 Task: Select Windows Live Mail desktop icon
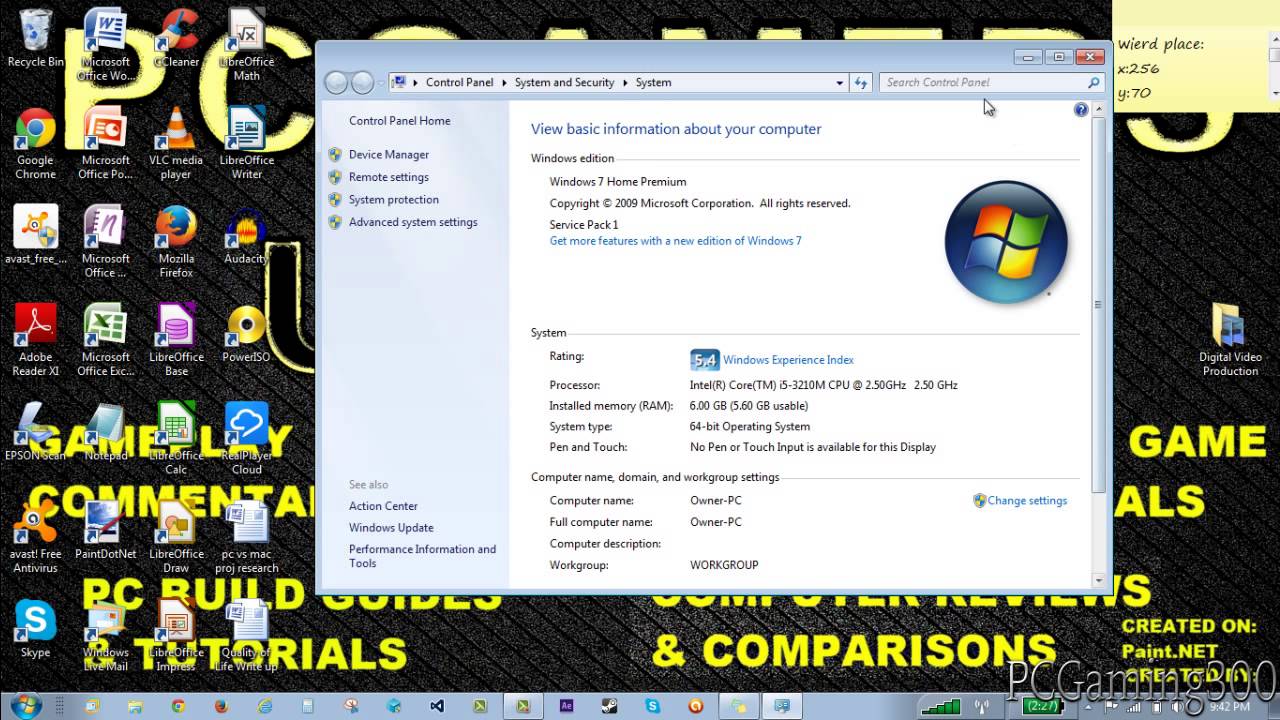coord(105,636)
